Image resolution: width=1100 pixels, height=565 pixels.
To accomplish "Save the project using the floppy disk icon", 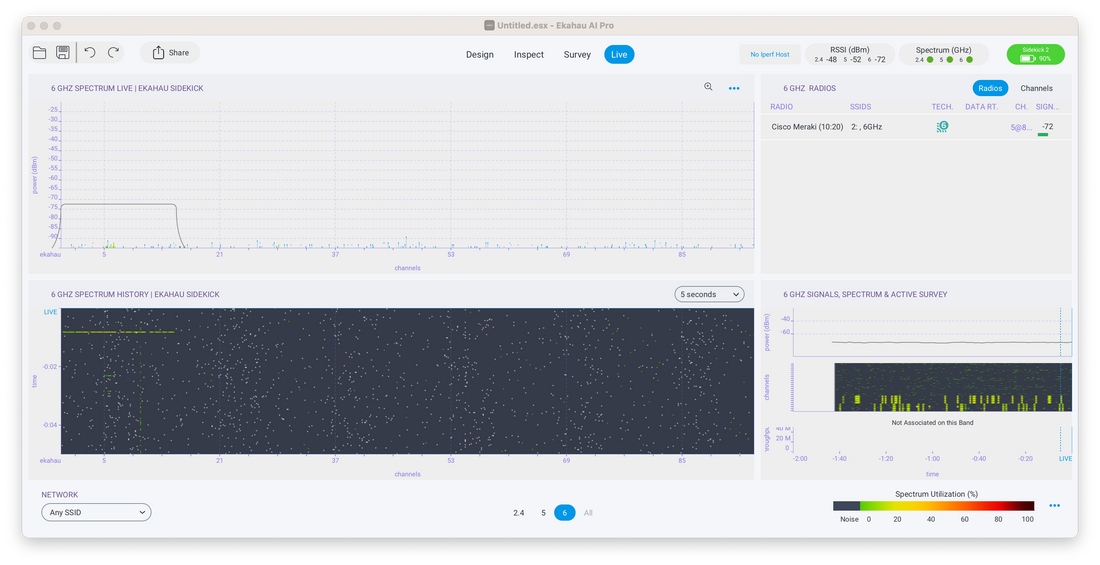I will pyautogui.click(x=63, y=53).
